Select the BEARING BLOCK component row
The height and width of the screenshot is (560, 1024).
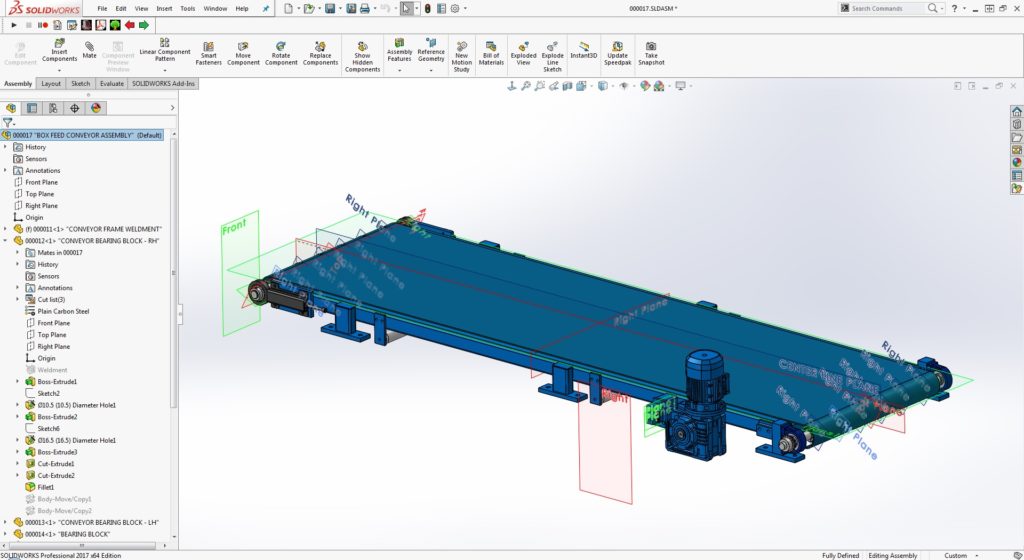pos(61,535)
